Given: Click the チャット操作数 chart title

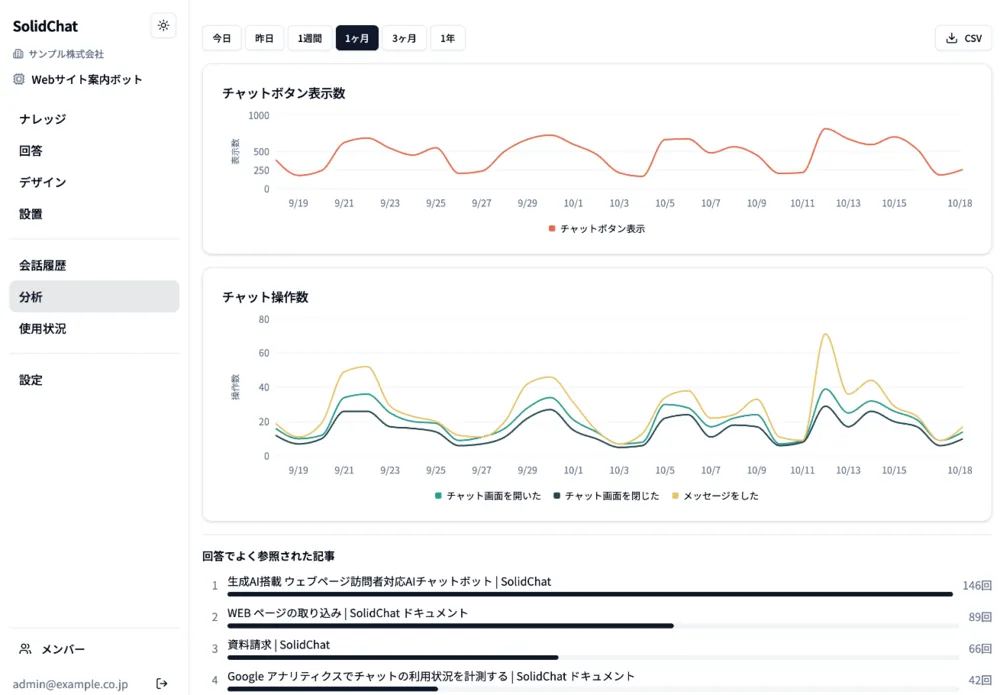Looking at the screenshot, I should click(265, 297).
